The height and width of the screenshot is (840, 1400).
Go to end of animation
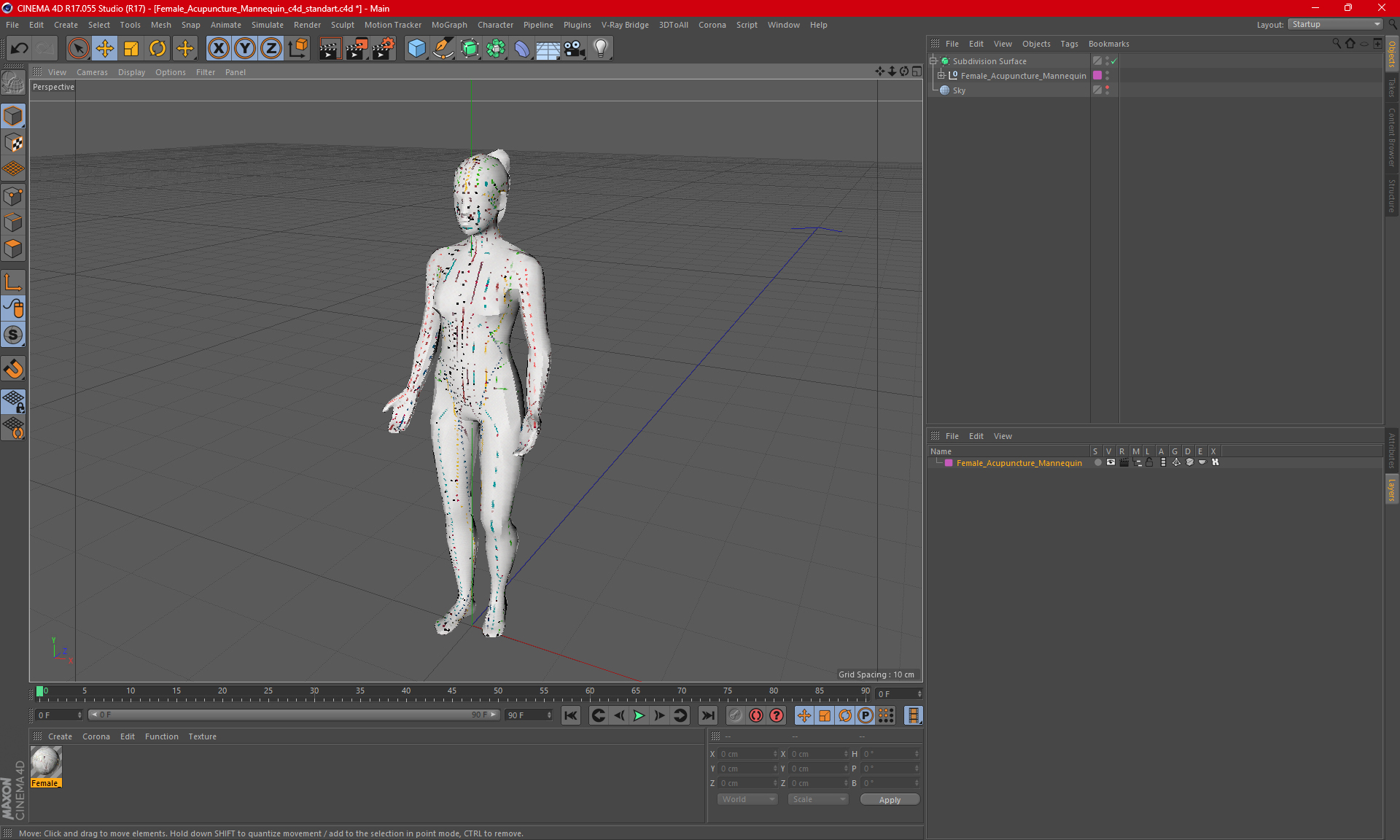click(x=707, y=715)
